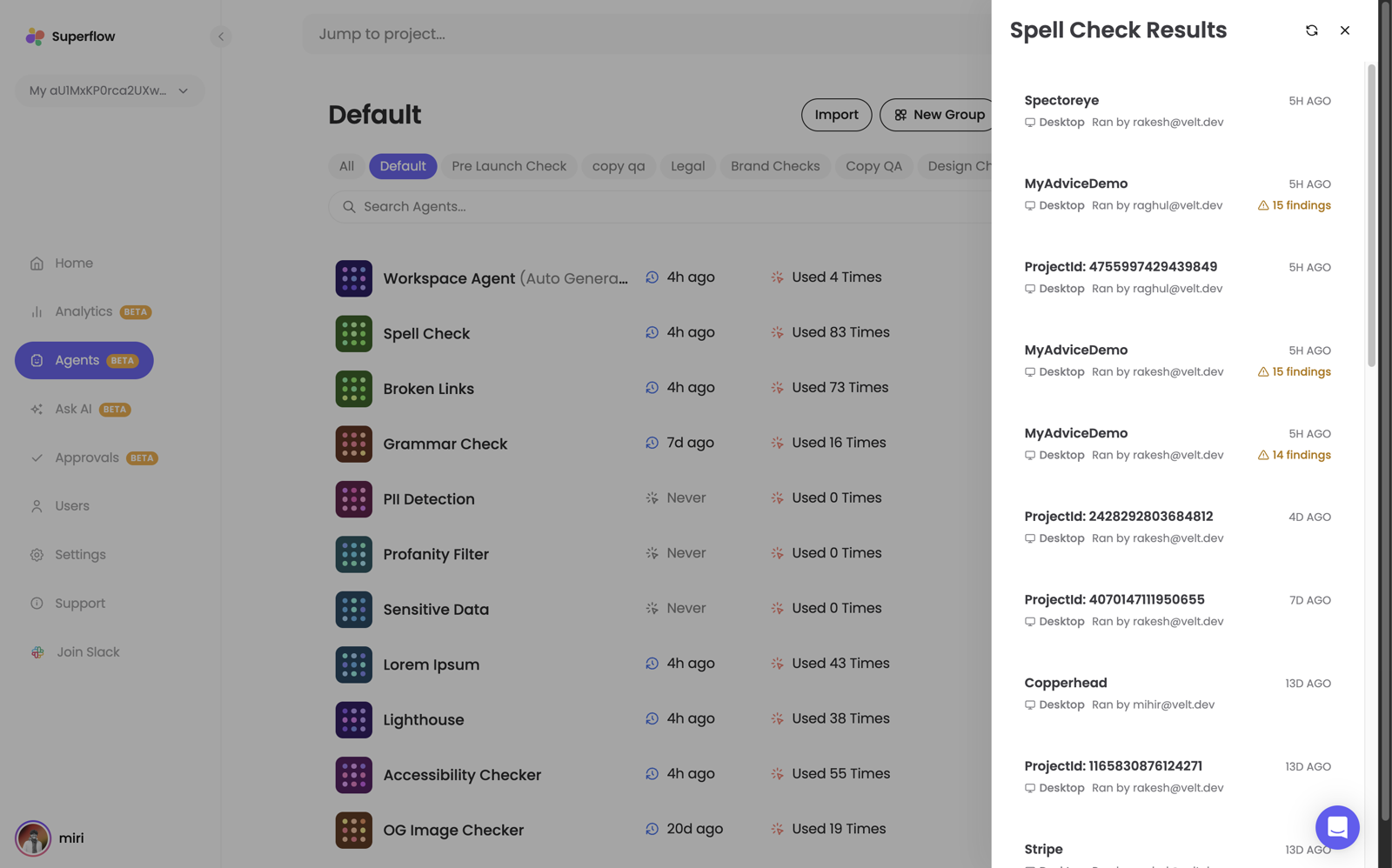Focus the Jump to project field
This screenshot has width=1392, height=868.
(646, 34)
